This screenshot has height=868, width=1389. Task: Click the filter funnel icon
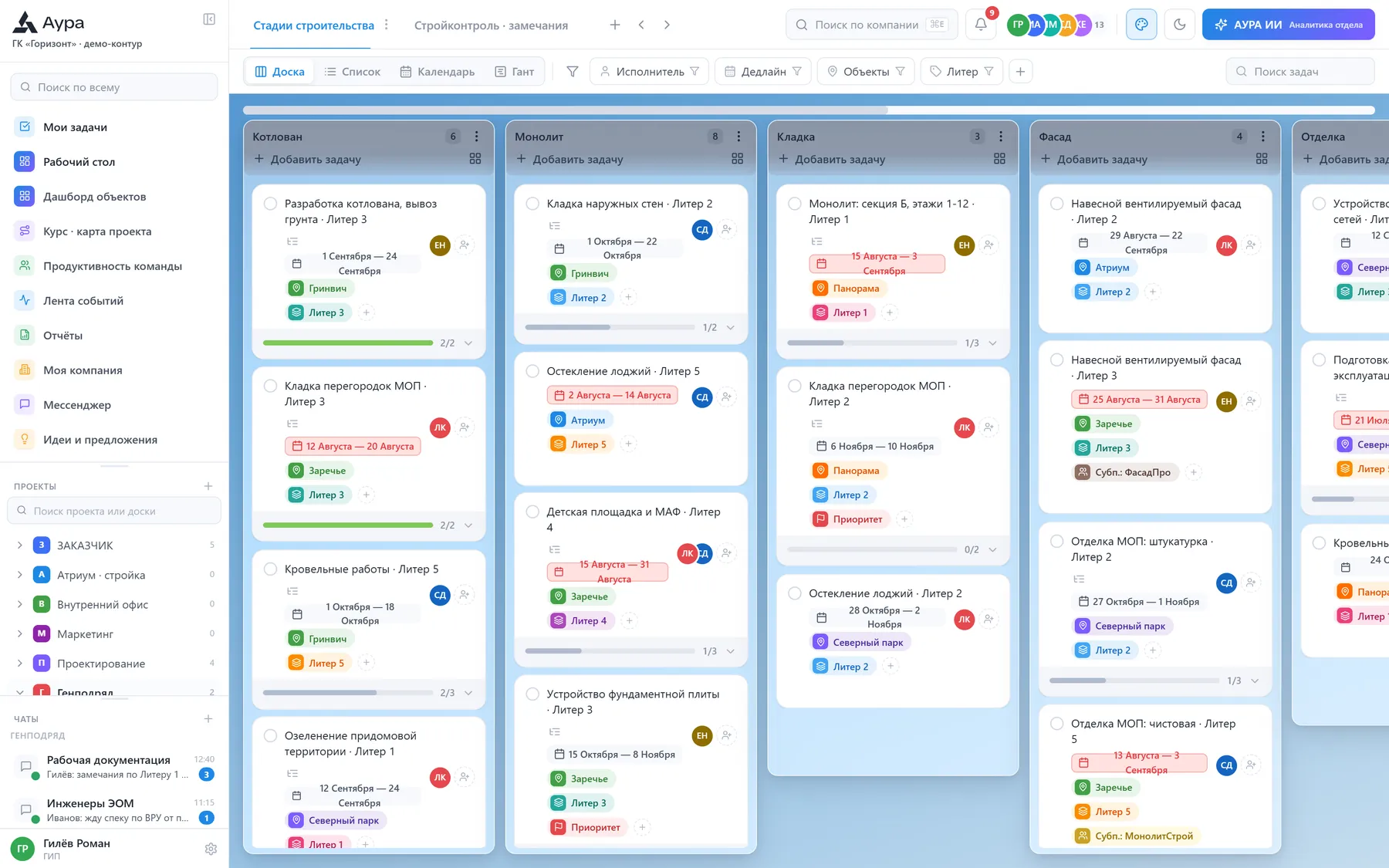pos(573,72)
